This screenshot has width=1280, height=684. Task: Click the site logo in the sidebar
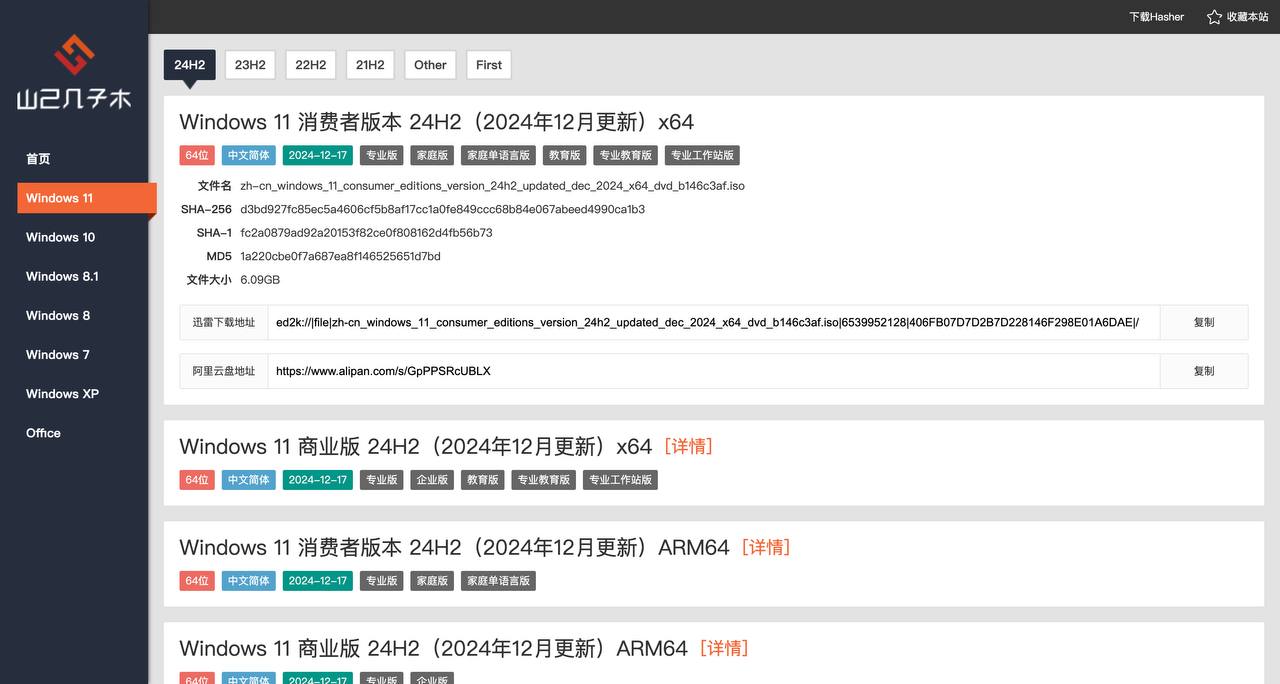tap(74, 72)
